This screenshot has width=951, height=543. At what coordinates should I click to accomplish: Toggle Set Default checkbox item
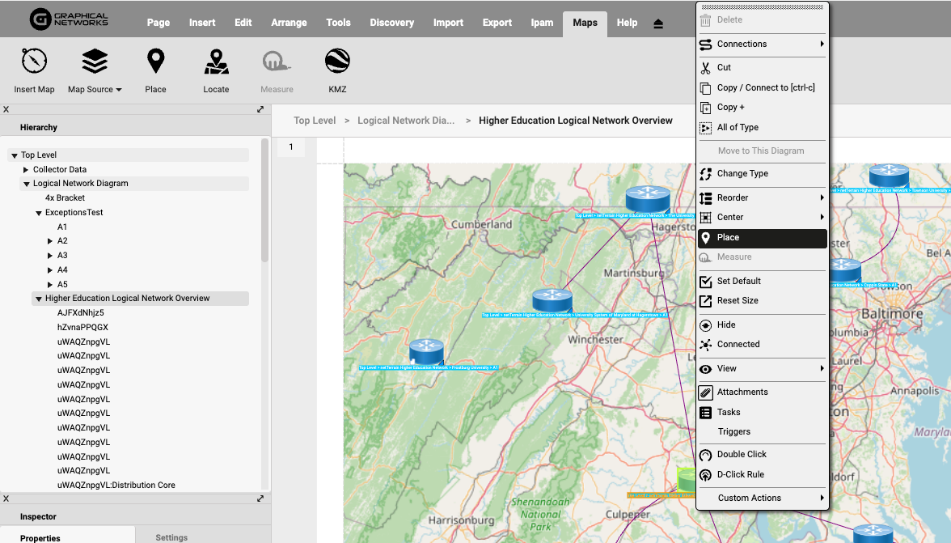[x=705, y=281]
